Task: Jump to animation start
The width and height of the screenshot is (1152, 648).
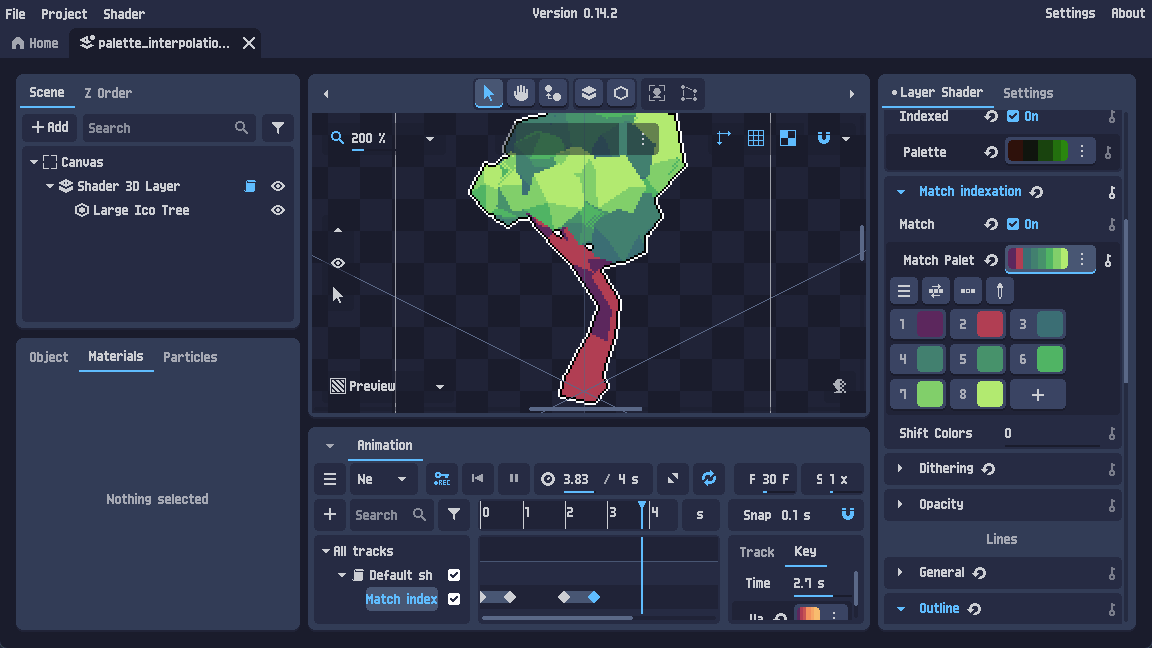Action: (x=478, y=479)
